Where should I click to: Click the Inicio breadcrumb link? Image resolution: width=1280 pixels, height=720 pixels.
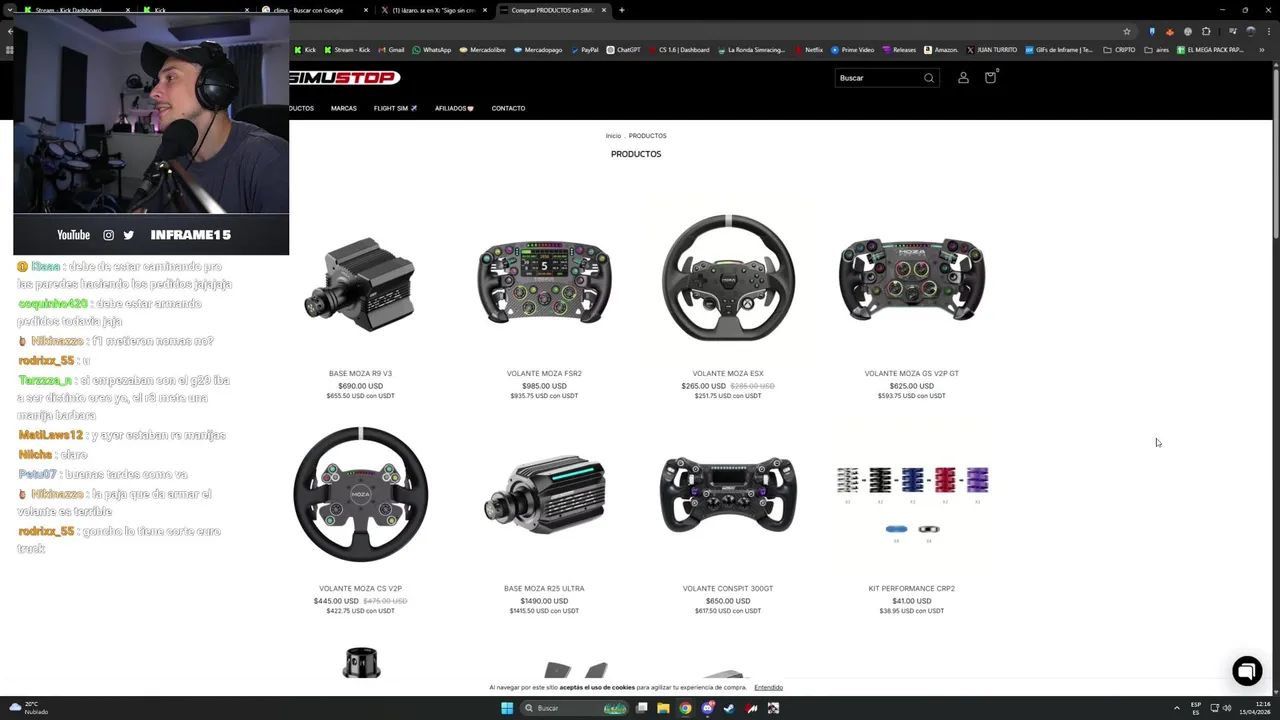[x=613, y=136]
